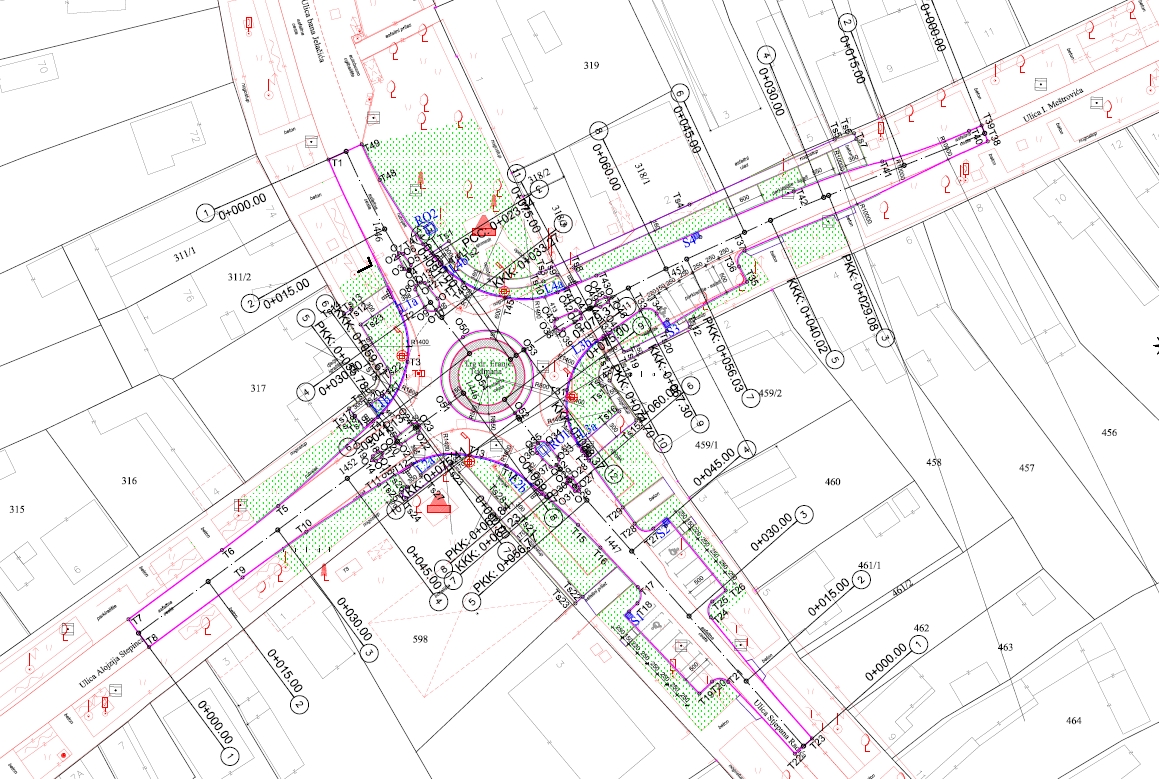This screenshot has height=779, width=1159.
Task: Click parcel number 319
Action: [590, 66]
